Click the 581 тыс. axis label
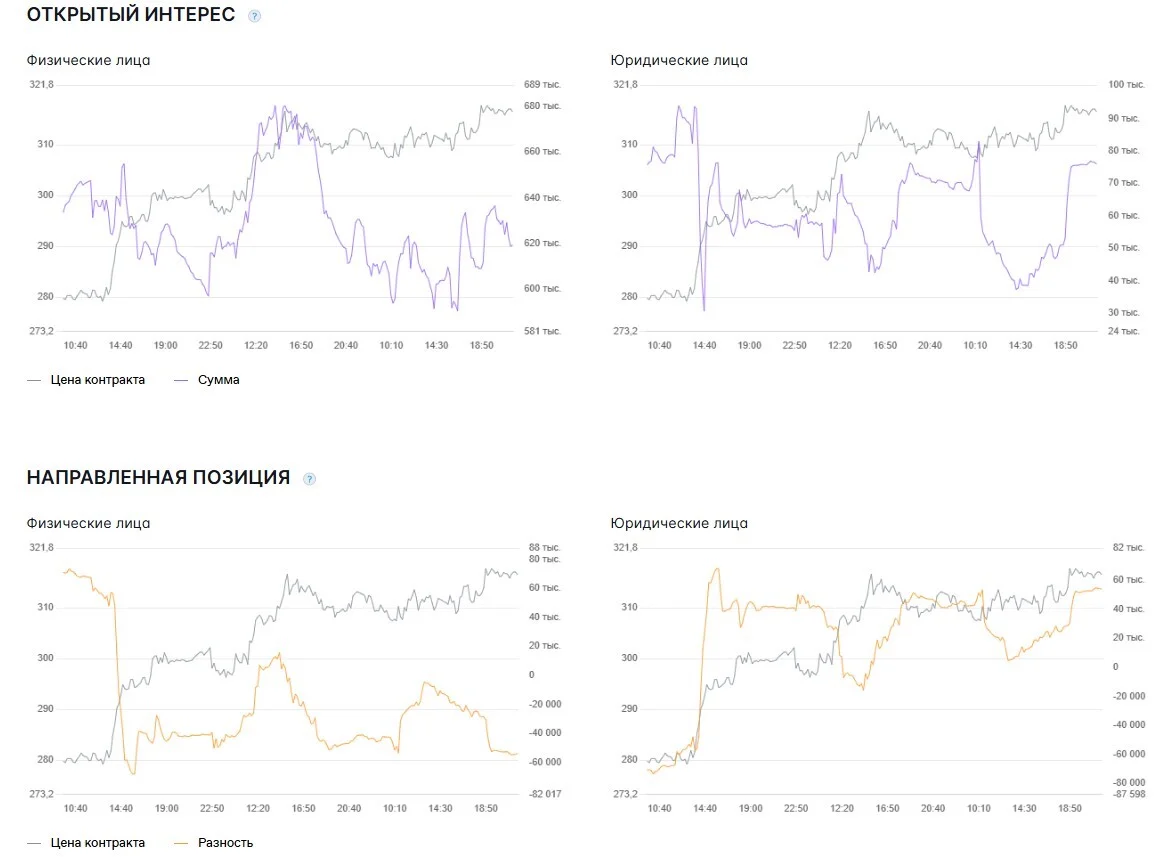The width and height of the screenshot is (1155, 864). (x=542, y=331)
